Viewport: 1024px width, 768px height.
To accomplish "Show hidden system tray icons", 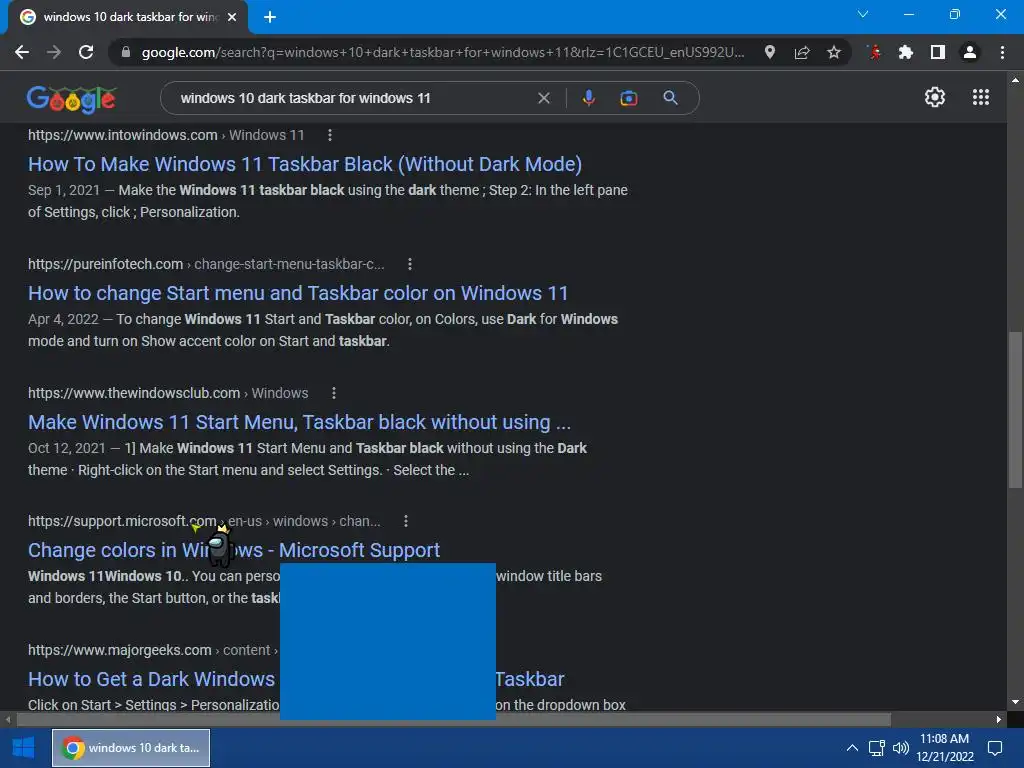I will [x=852, y=748].
